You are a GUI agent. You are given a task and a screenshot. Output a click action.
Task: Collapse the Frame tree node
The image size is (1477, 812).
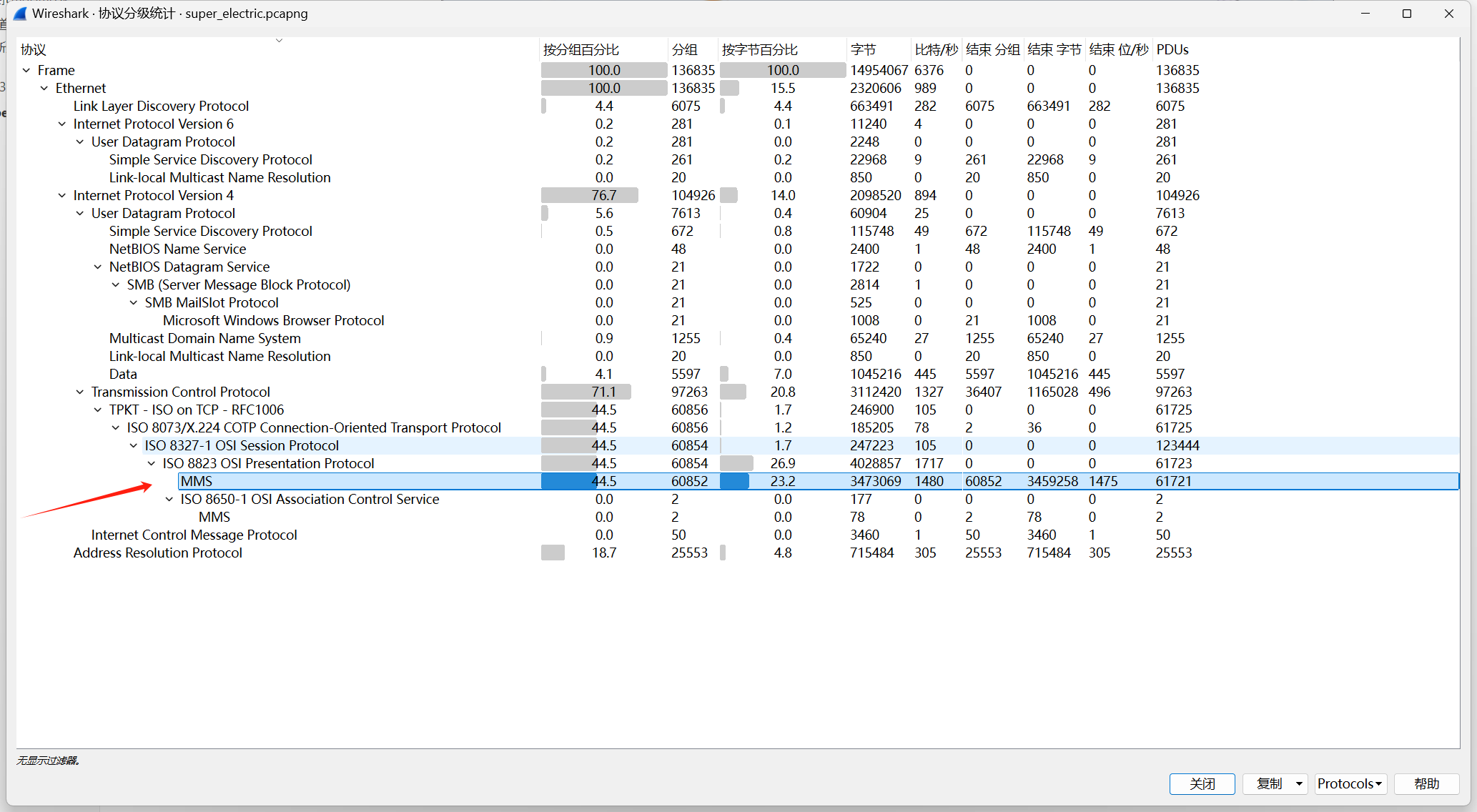point(26,70)
